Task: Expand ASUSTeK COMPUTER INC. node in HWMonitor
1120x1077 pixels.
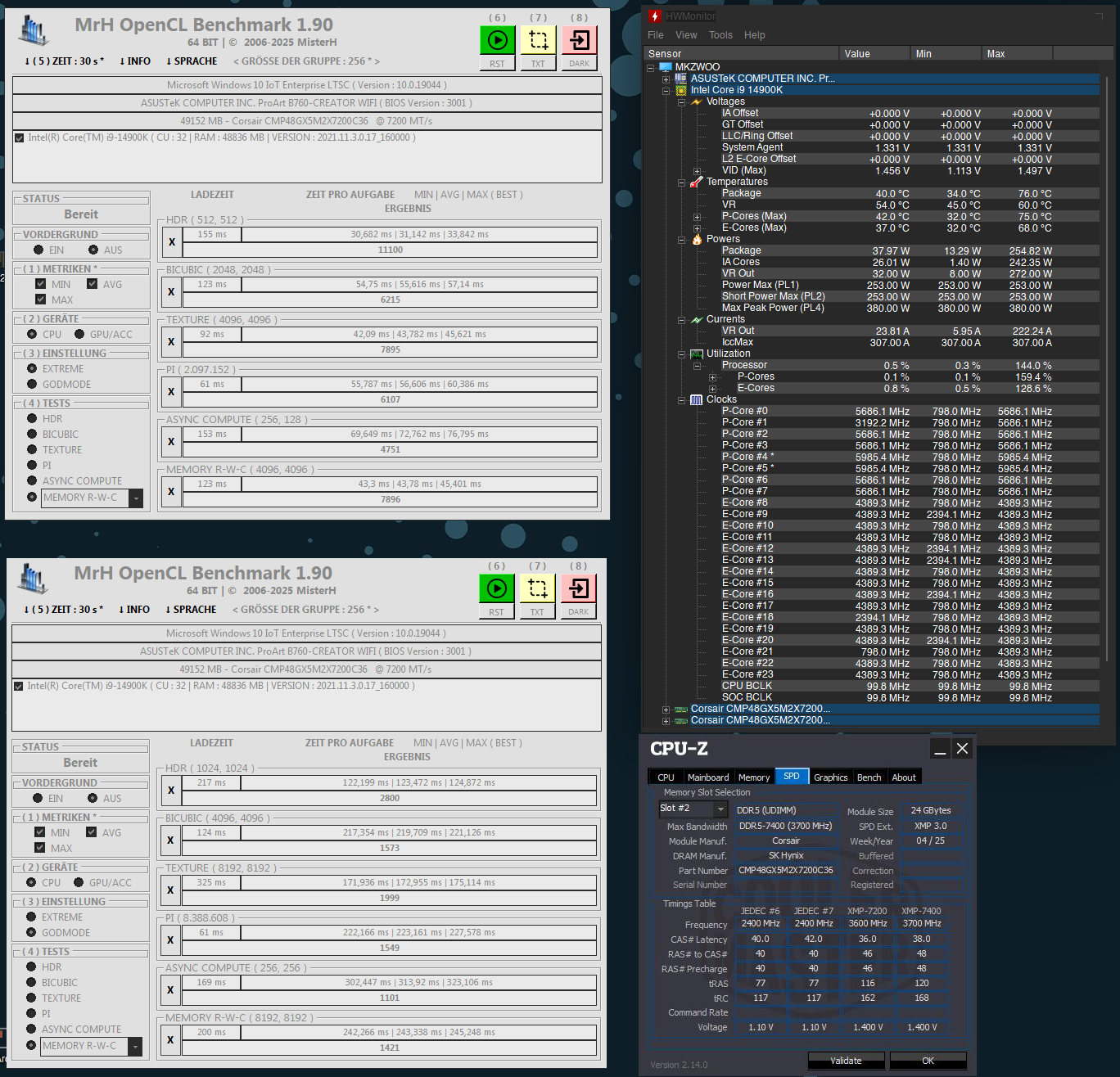Action: pyautogui.click(x=666, y=79)
